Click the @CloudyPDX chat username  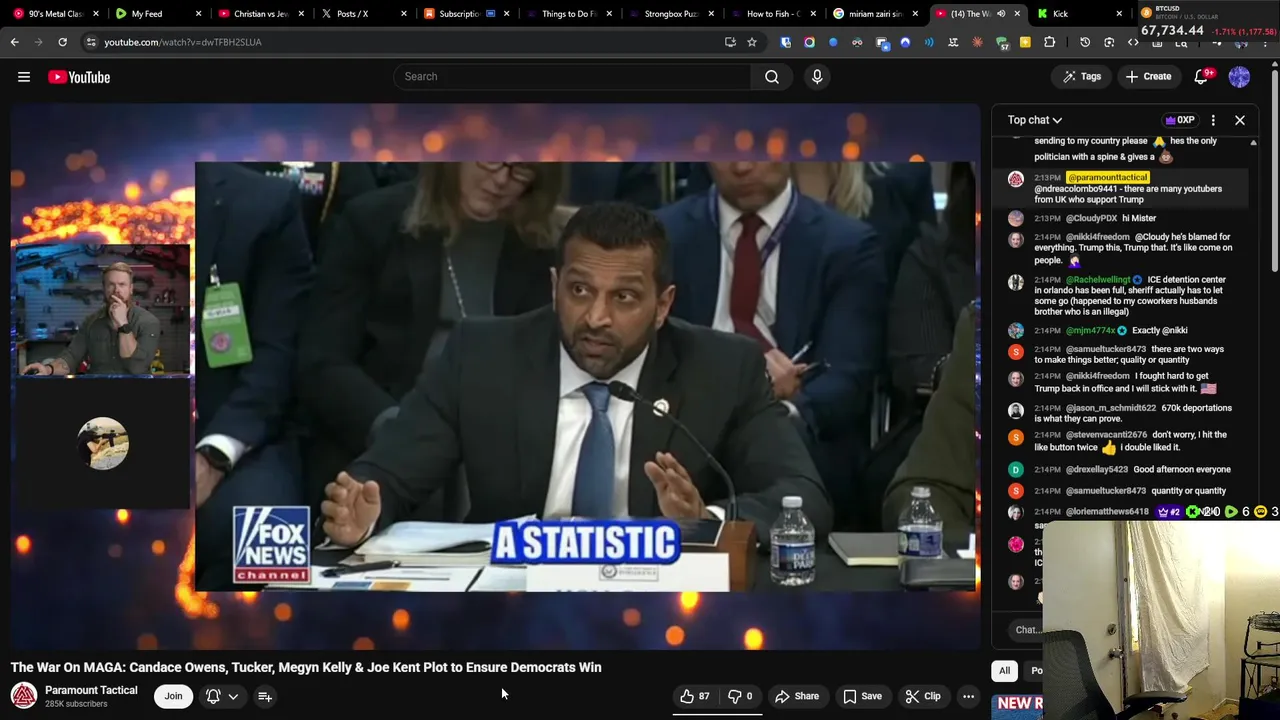pos(1090,218)
